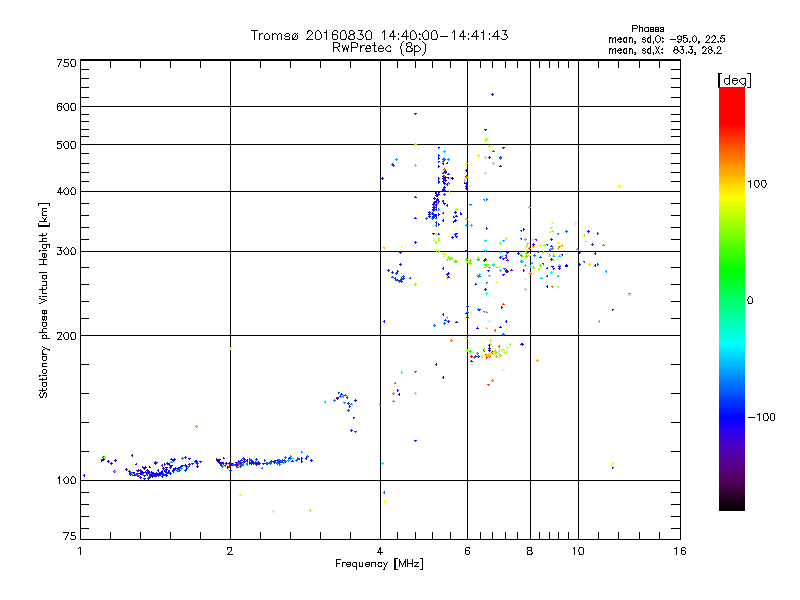This screenshot has width=800, height=600.
Task: Click the purple point at top near 630 km
Action: click(x=492, y=94)
